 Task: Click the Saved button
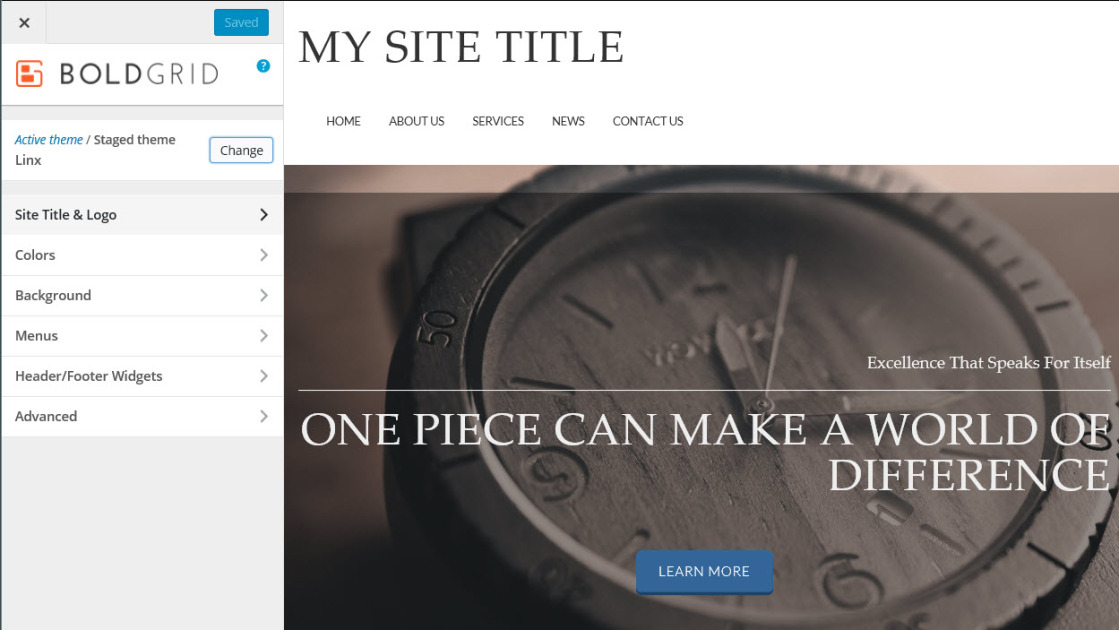coord(241,22)
